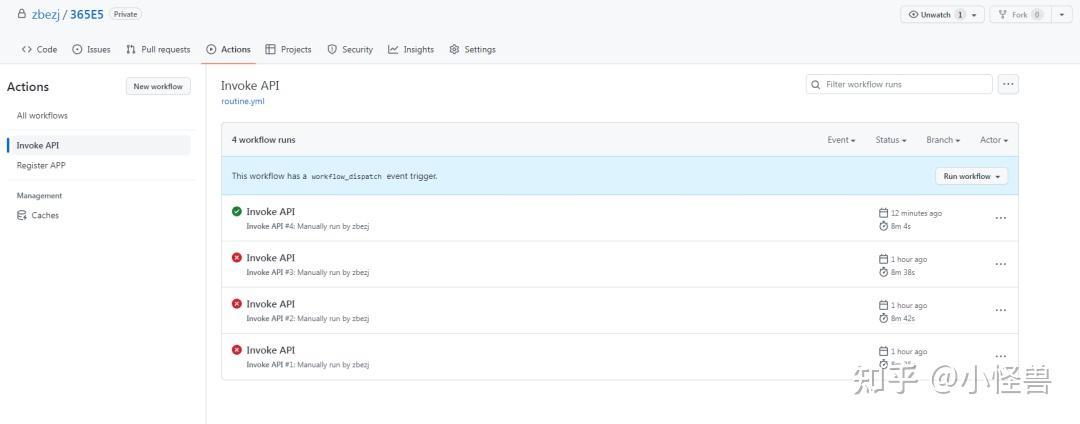
Task: Click the three-dot button beside filter box
Action: click(1008, 85)
